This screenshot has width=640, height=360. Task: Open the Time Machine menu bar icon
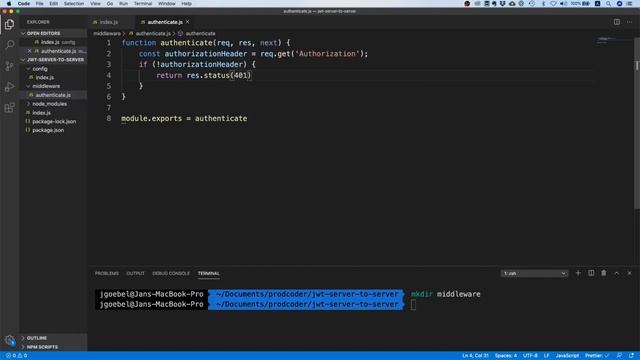(532, 4)
